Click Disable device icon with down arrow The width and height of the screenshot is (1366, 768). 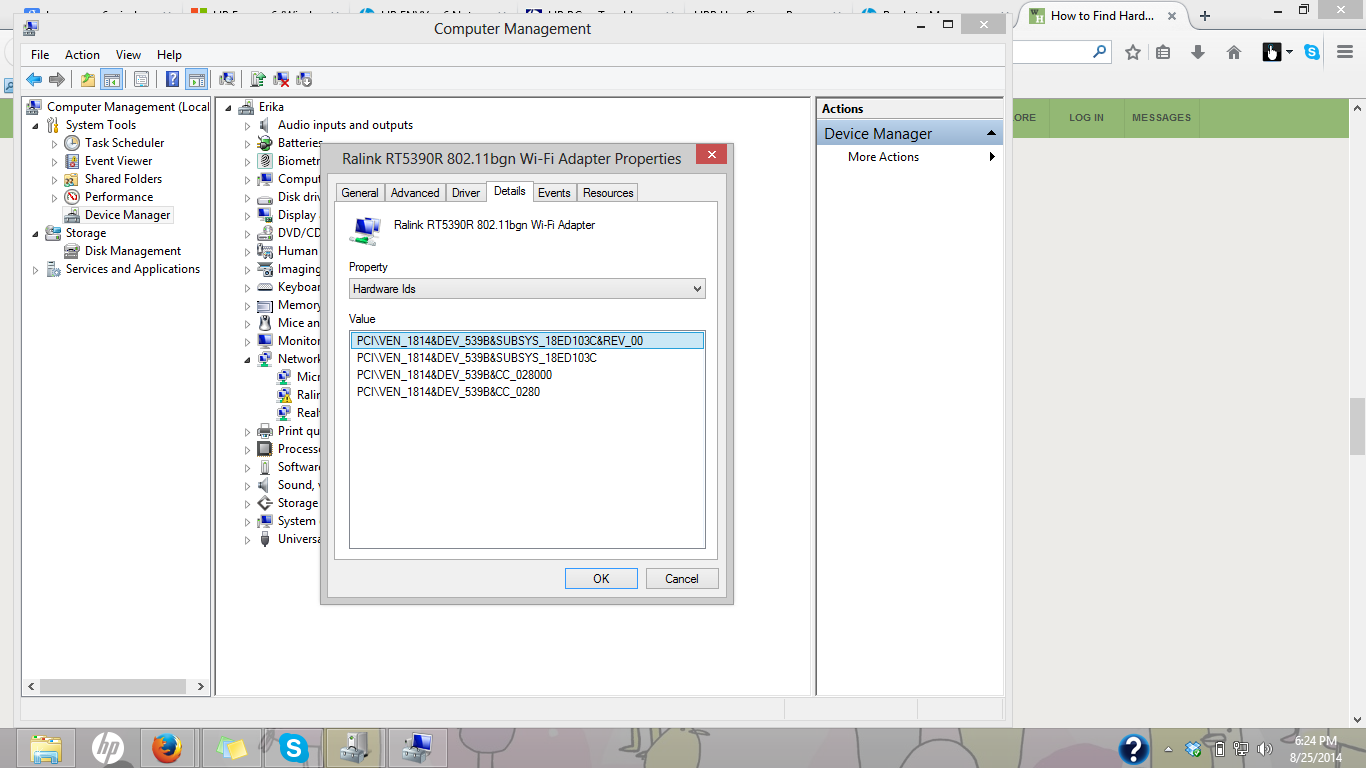tap(304, 80)
